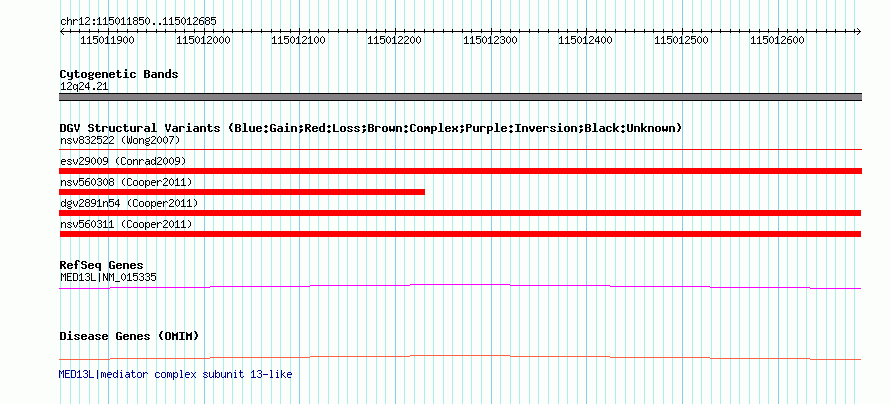Click the nsv560311 (Cooper2011) label

126,224
